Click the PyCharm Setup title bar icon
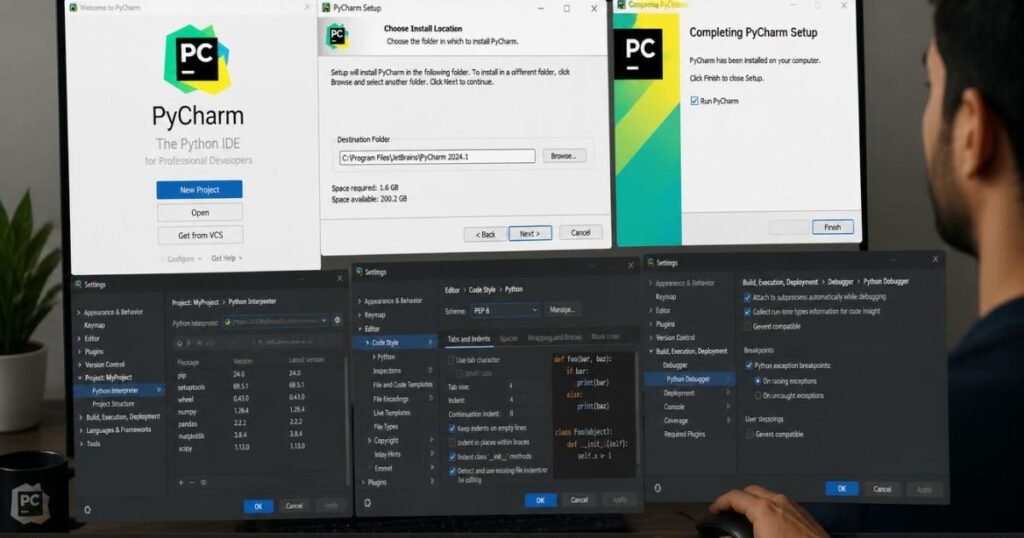Image resolution: width=1024 pixels, height=538 pixels. [326, 8]
